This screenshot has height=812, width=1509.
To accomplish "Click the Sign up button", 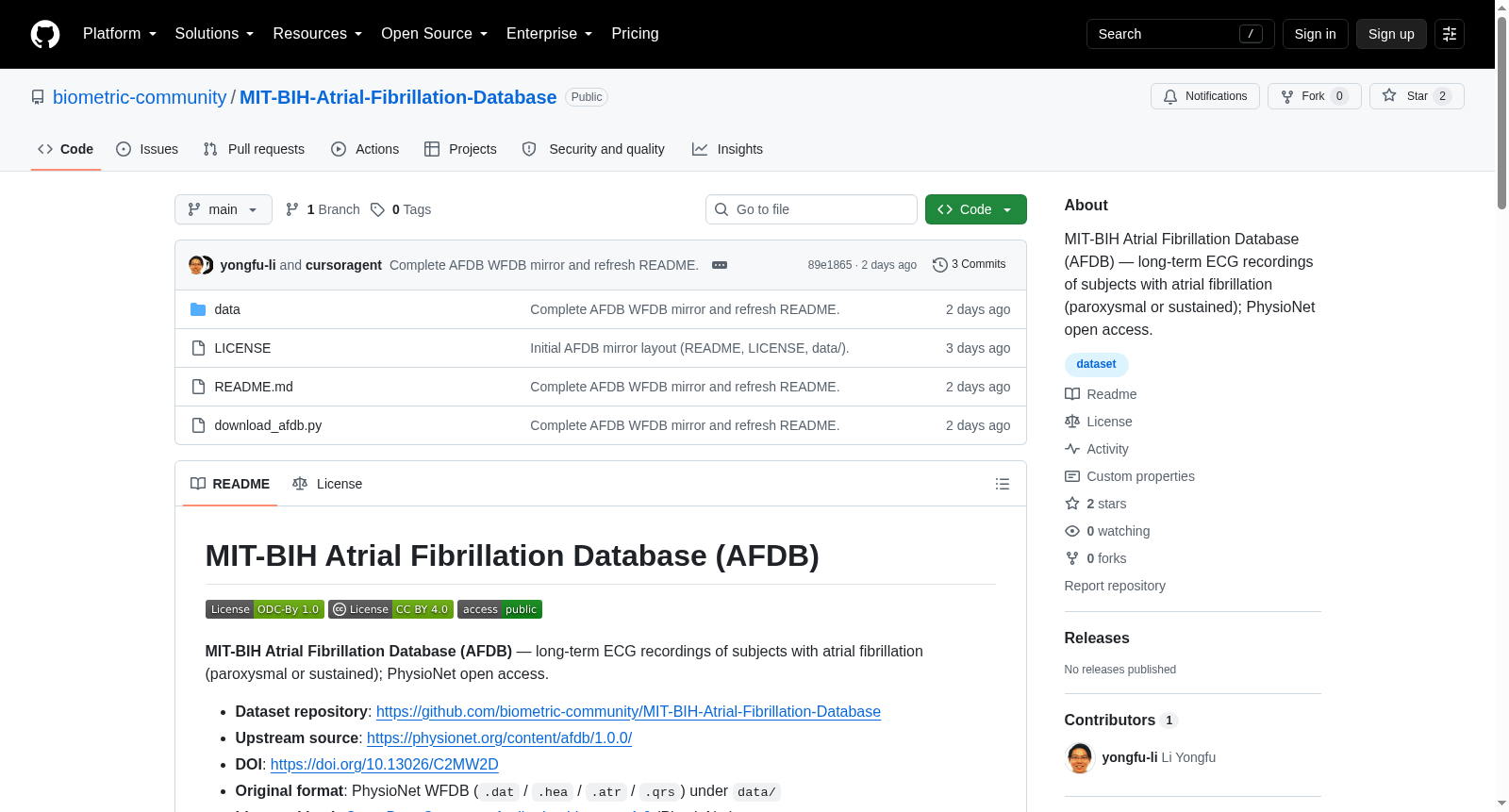I will click(x=1391, y=34).
